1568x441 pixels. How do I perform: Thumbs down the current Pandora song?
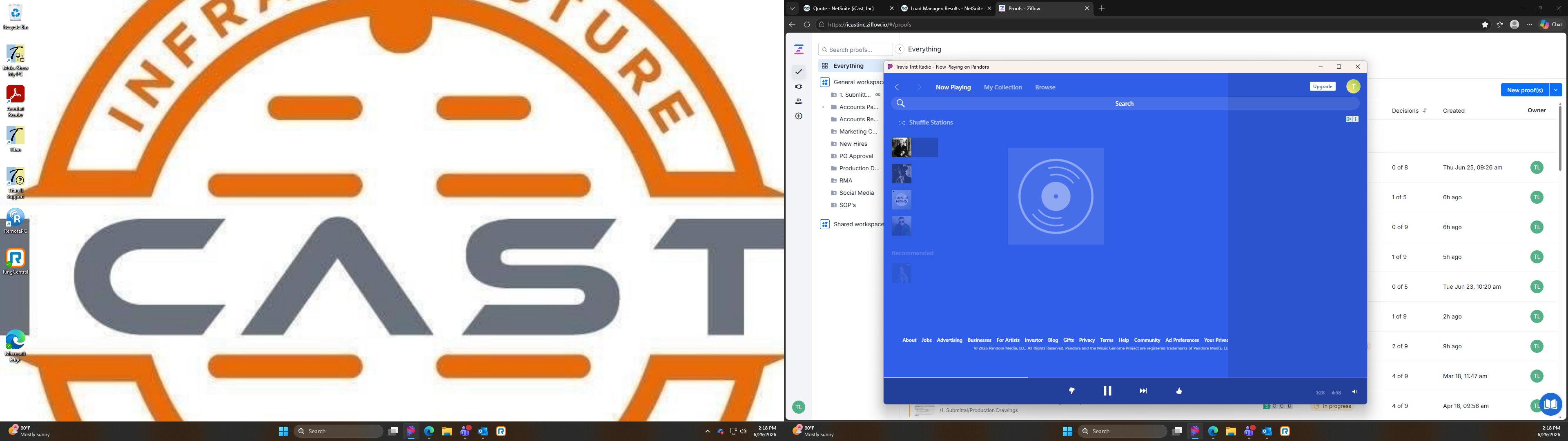[1072, 391]
